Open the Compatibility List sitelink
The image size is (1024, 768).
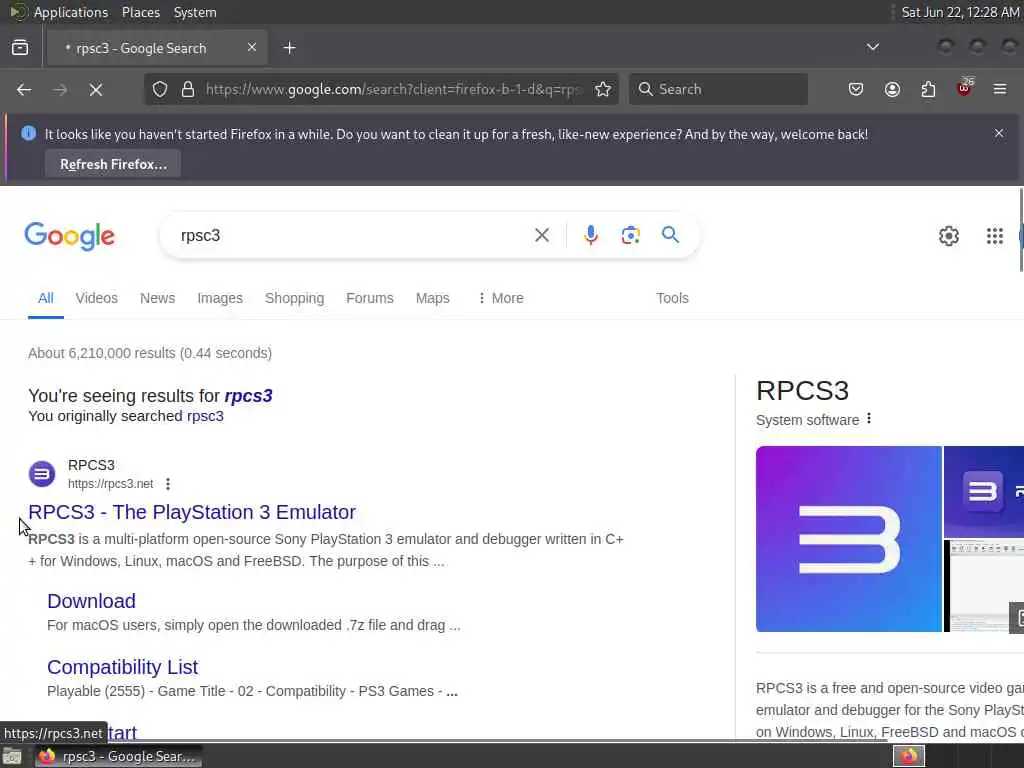pyautogui.click(x=122, y=667)
